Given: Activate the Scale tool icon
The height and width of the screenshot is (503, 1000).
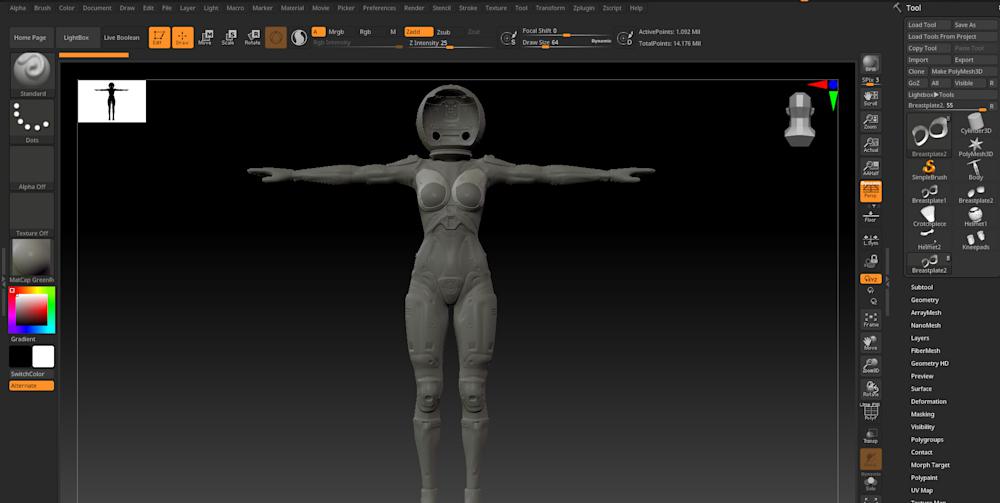Looking at the screenshot, I should [228, 38].
